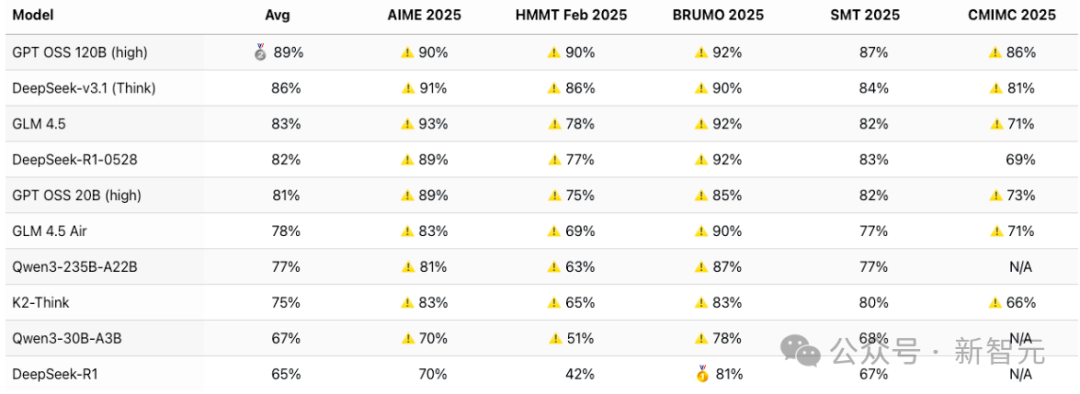
Task: Click the Model column header
Action: pyautogui.click(x=32, y=16)
